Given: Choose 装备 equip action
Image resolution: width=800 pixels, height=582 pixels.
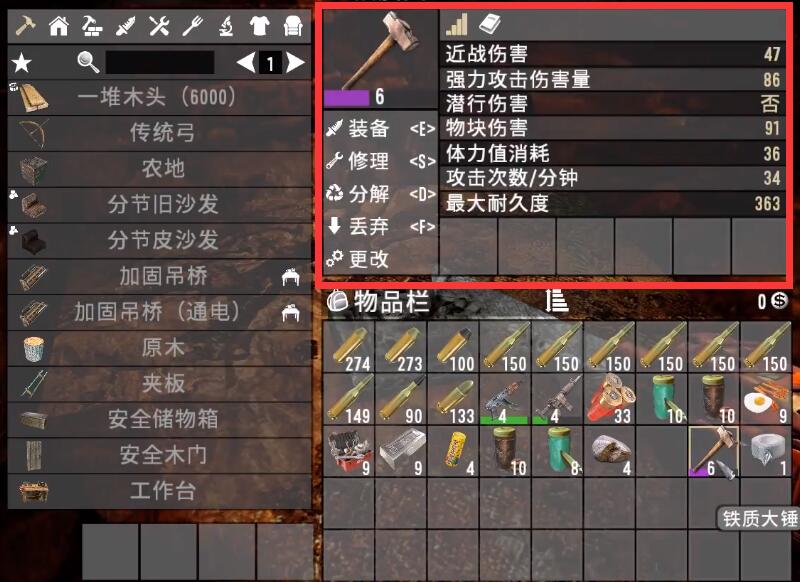Looking at the screenshot, I should tap(381, 129).
